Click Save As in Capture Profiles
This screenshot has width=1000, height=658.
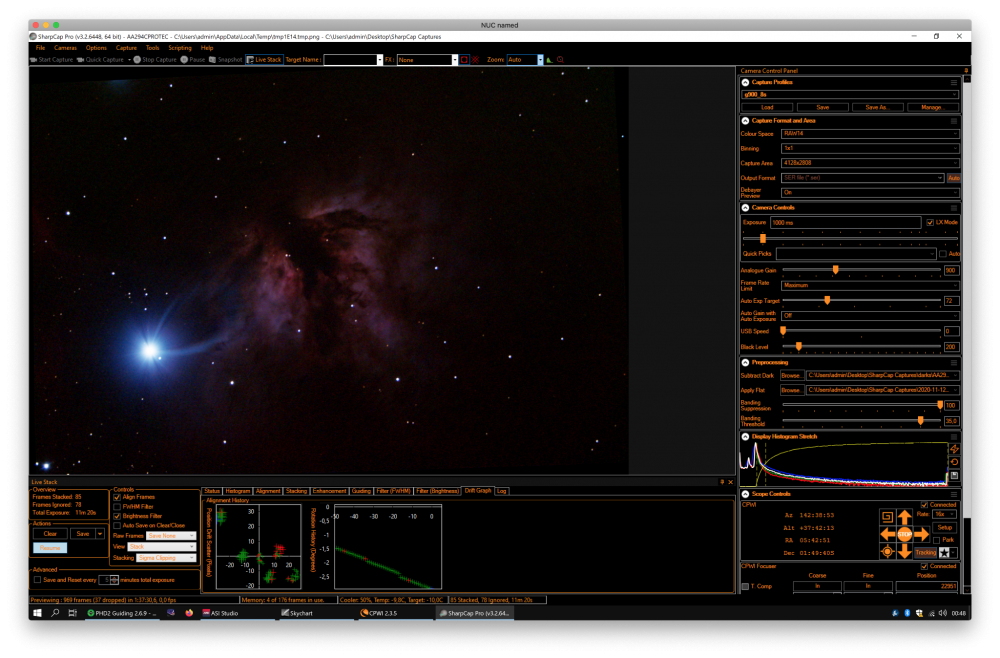[876, 107]
